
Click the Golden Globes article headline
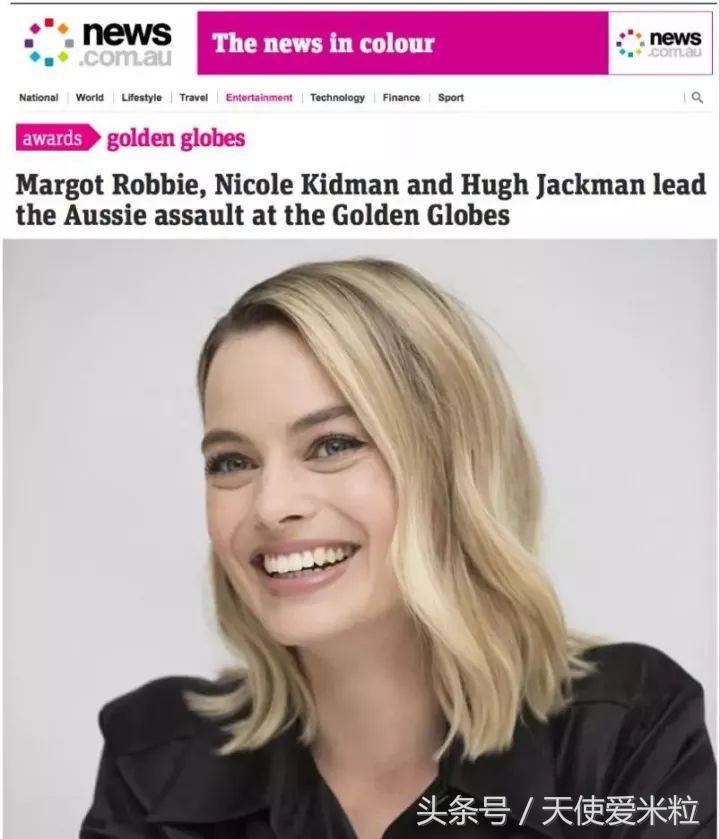point(361,200)
